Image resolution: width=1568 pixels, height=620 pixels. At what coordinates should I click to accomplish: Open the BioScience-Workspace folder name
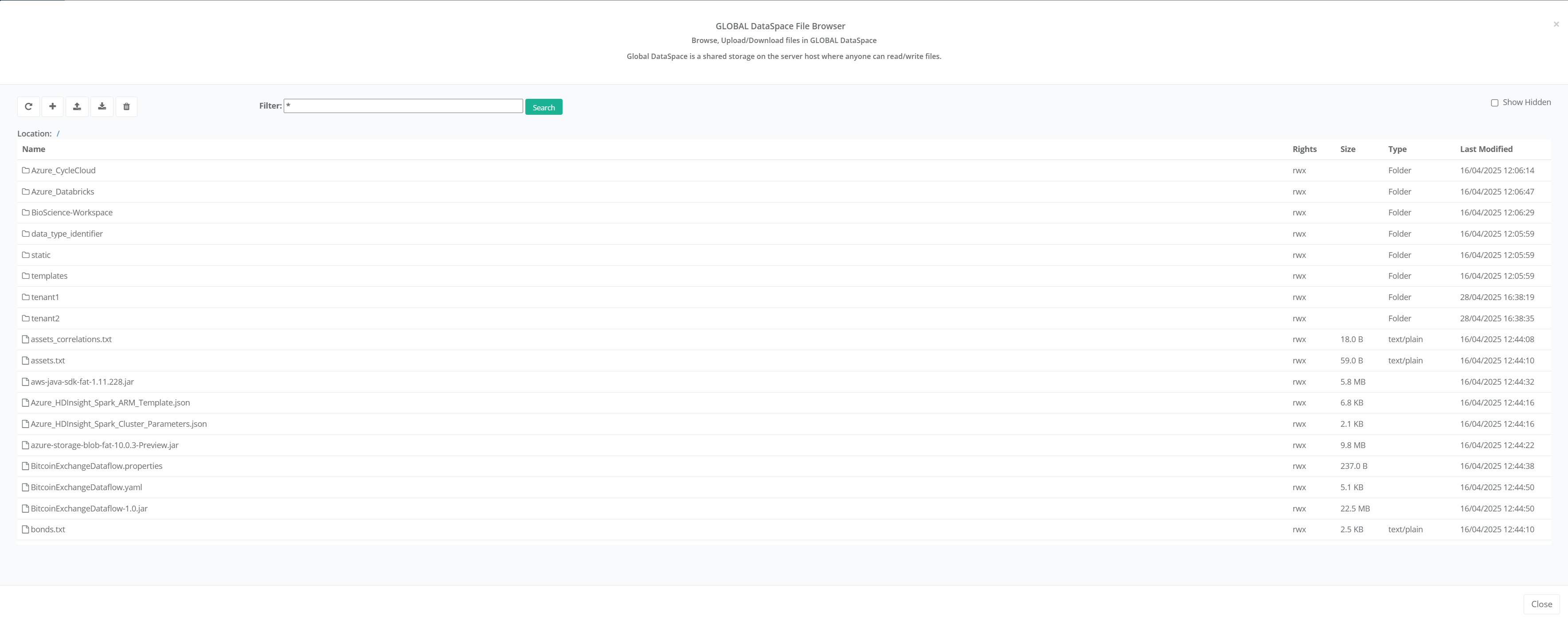(x=72, y=212)
